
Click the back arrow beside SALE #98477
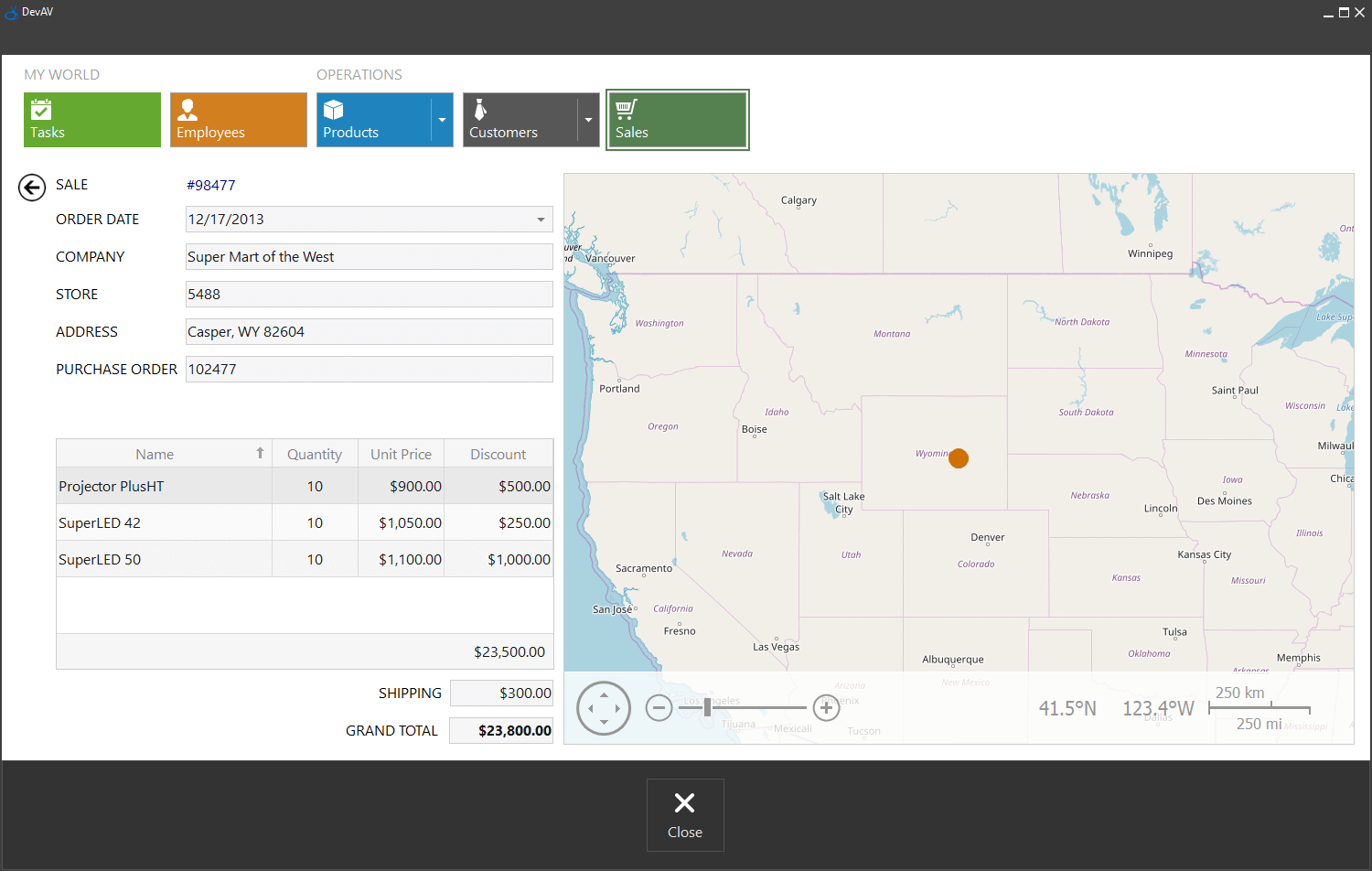(31, 187)
